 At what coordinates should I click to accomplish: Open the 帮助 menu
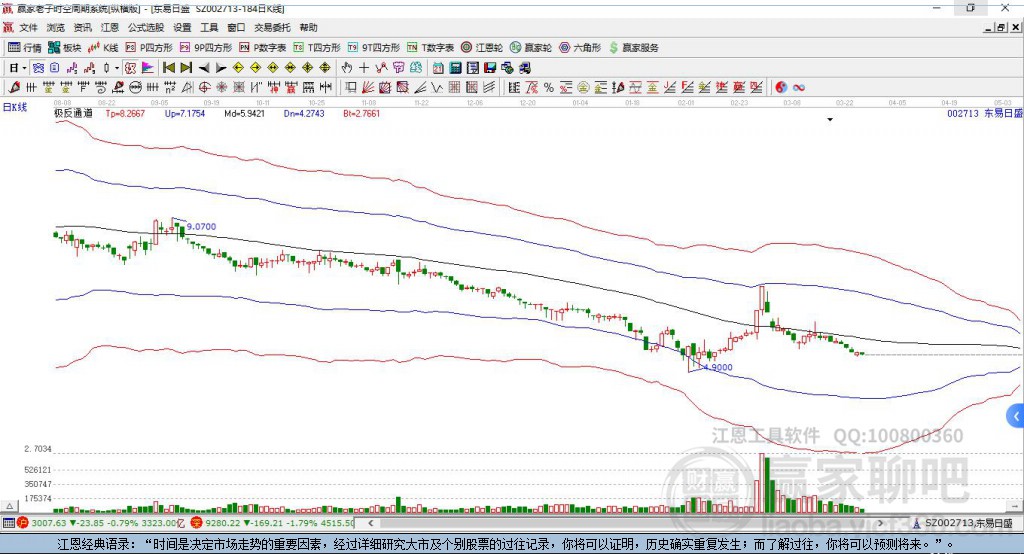click(x=308, y=27)
